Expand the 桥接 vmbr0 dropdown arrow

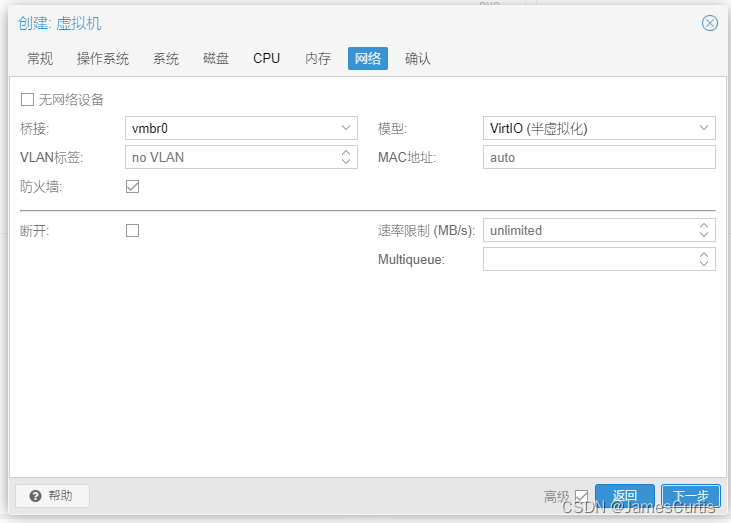tap(345, 128)
